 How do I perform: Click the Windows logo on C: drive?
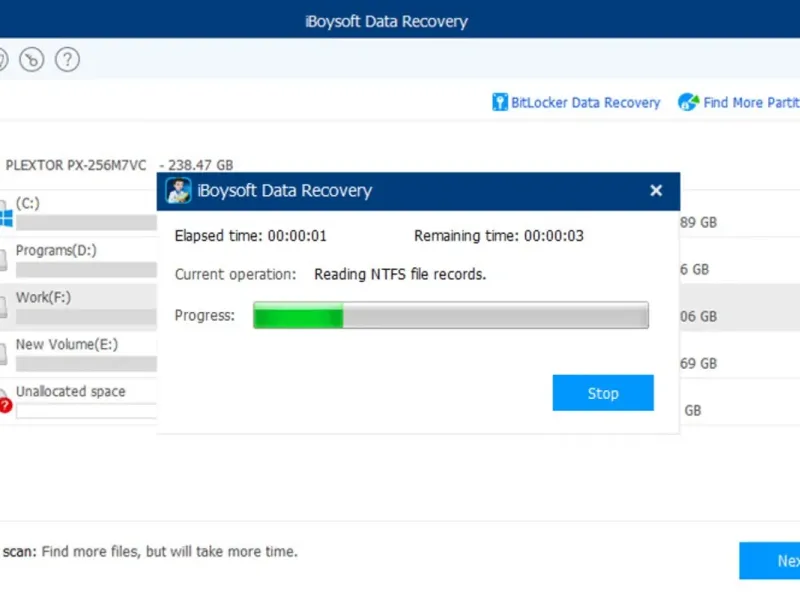click(x=4, y=216)
